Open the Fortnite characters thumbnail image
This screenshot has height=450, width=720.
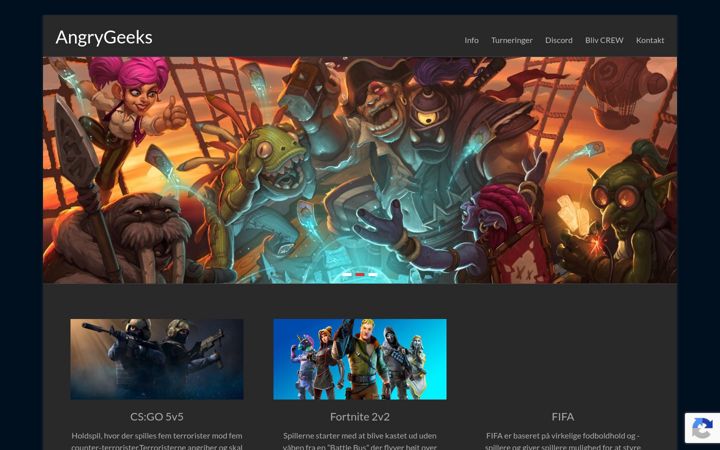click(x=360, y=359)
